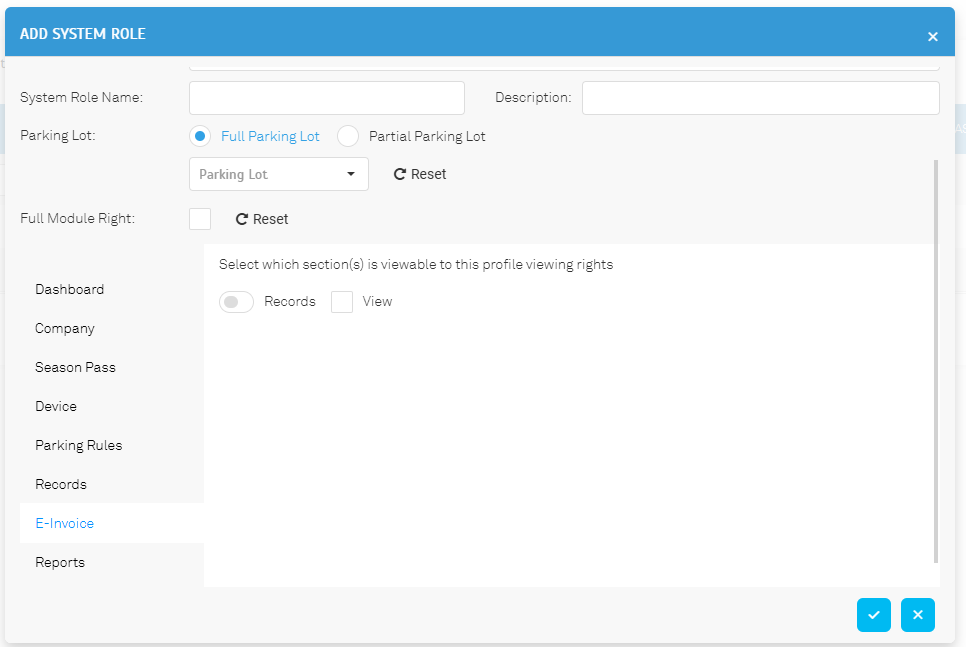Click the cancel X button at bottom

point(917,615)
